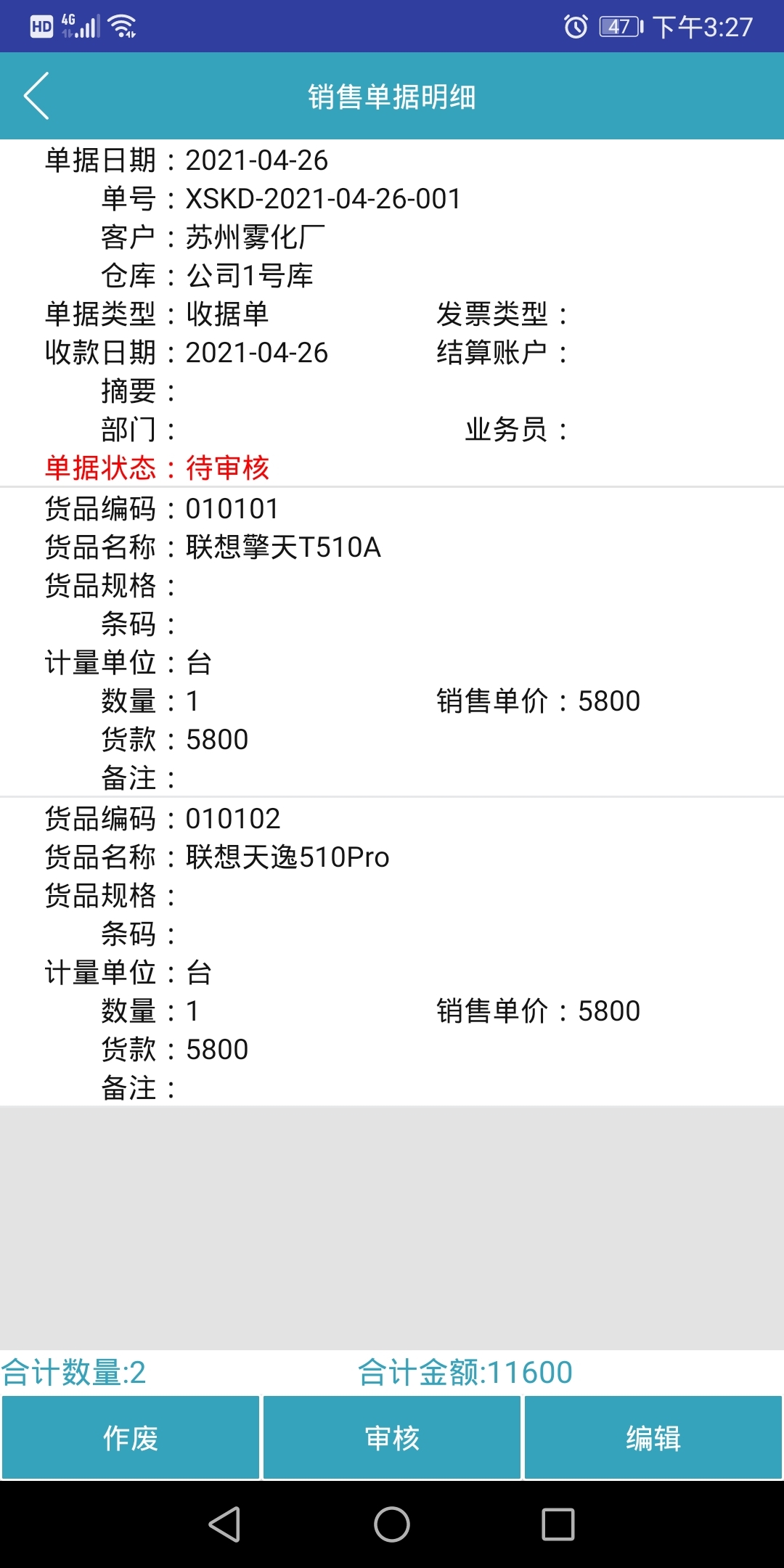The width and height of the screenshot is (784, 1568).
Task: Tap the alarm clock status icon
Action: point(576,27)
